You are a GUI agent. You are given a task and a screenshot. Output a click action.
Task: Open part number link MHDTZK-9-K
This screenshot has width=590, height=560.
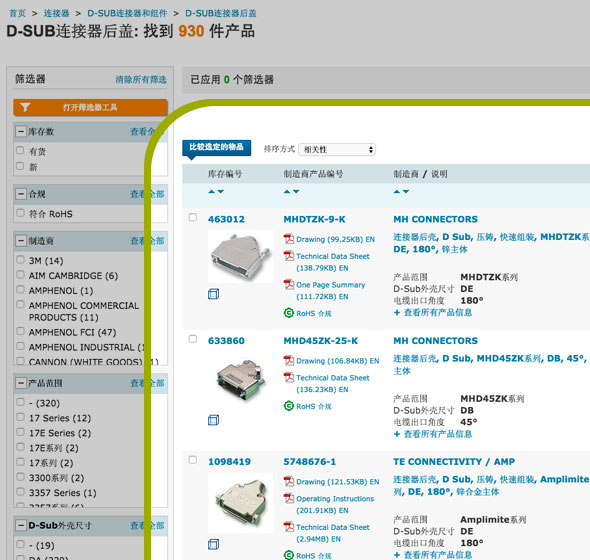(x=314, y=219)
